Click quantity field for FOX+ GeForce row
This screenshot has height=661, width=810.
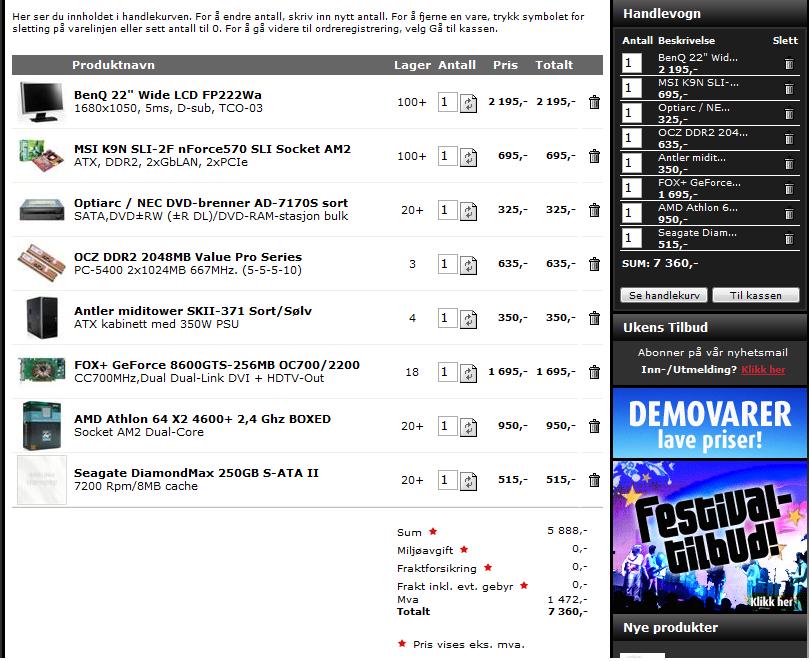(x=447, y=372)
